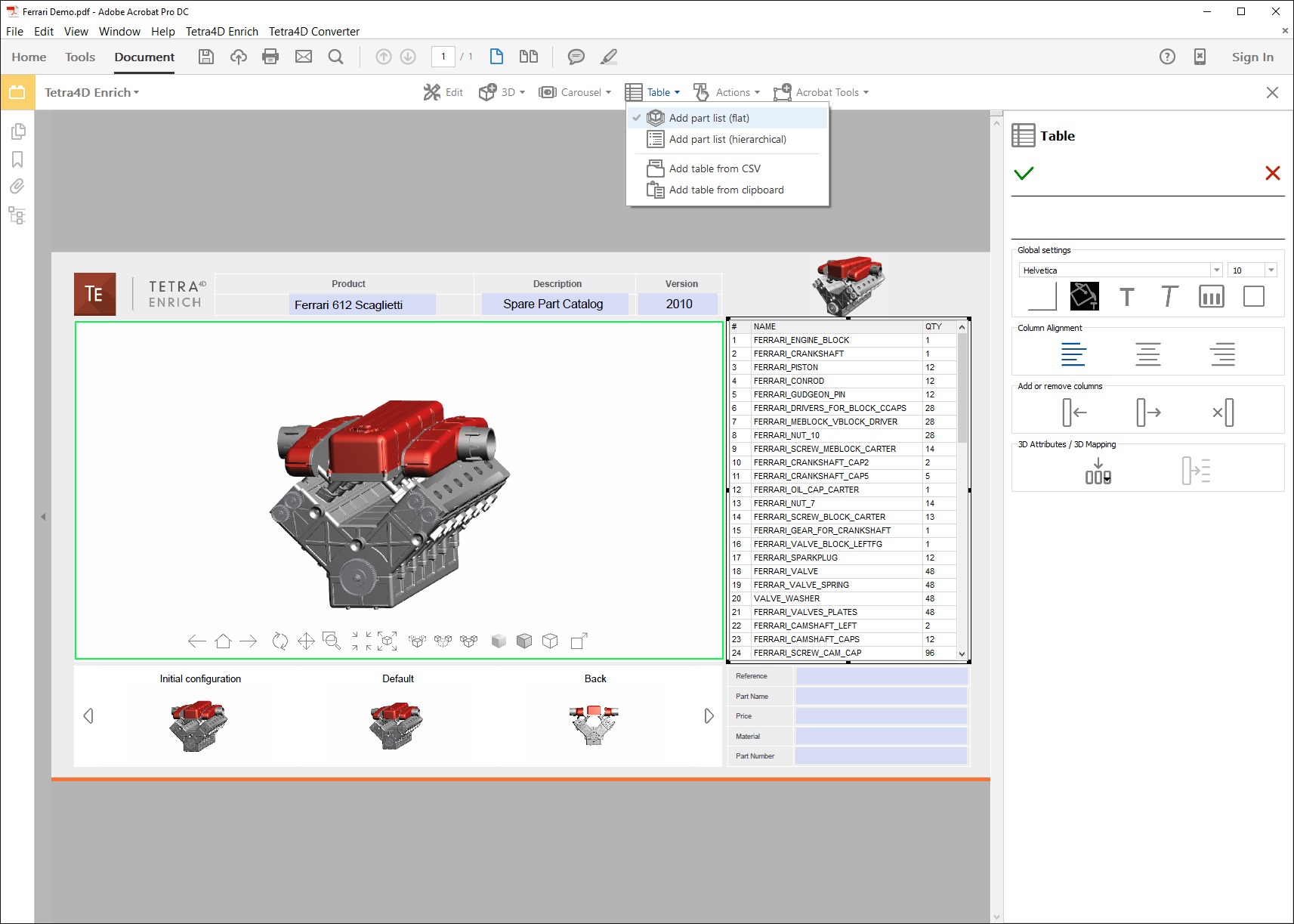
Task: Click the Back view thumbnail in carousel
Action: 594,724
